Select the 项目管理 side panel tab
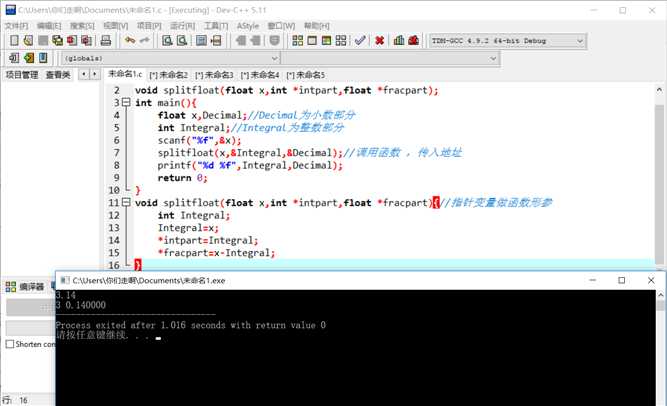 coord(22,75)
